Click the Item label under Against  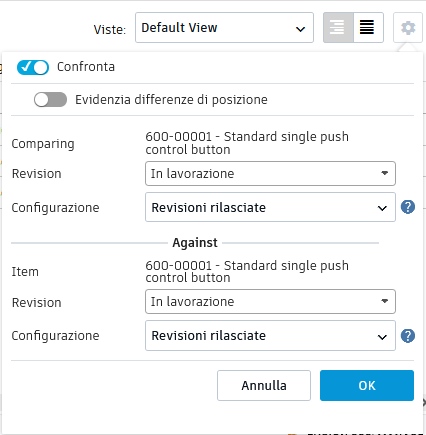click(25, 272)
